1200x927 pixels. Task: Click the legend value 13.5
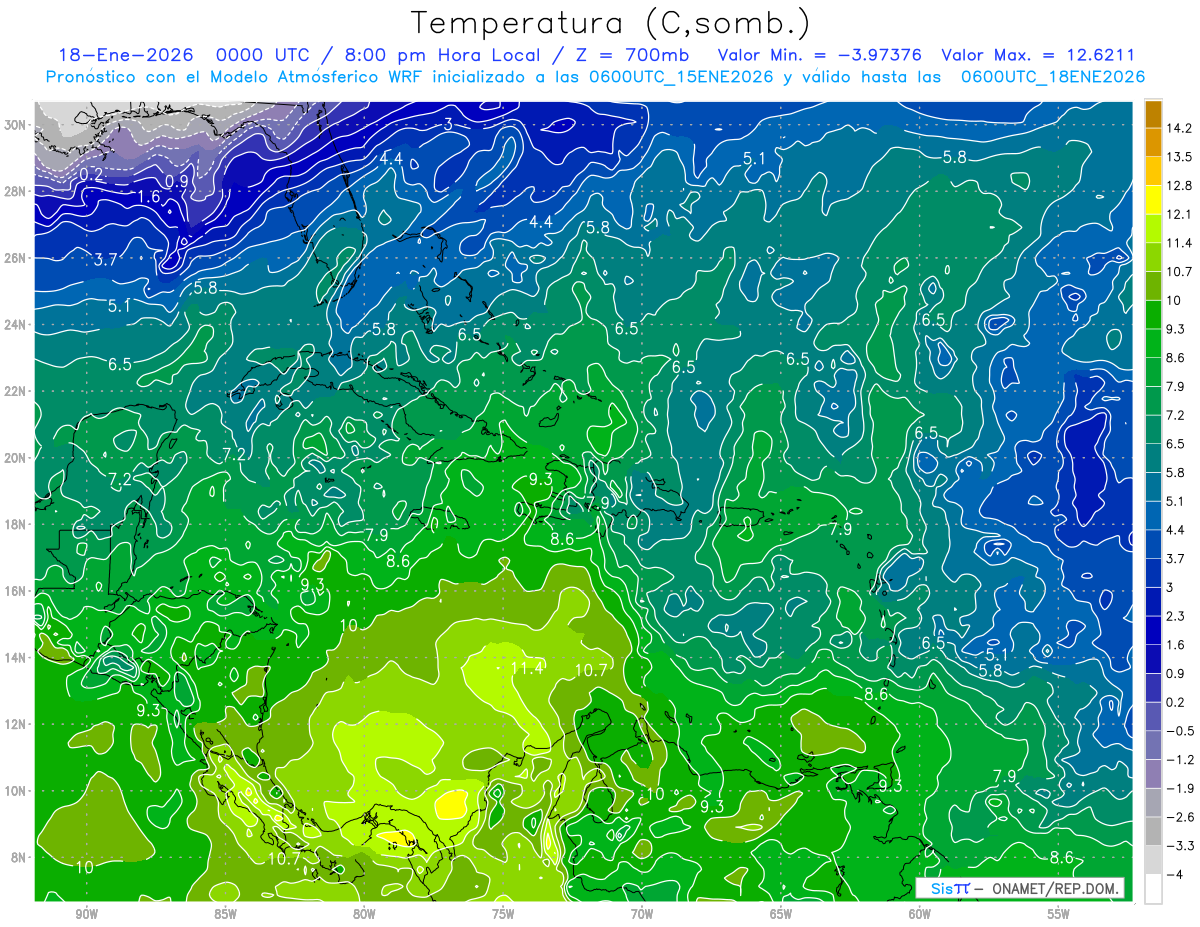[1180, 157]
